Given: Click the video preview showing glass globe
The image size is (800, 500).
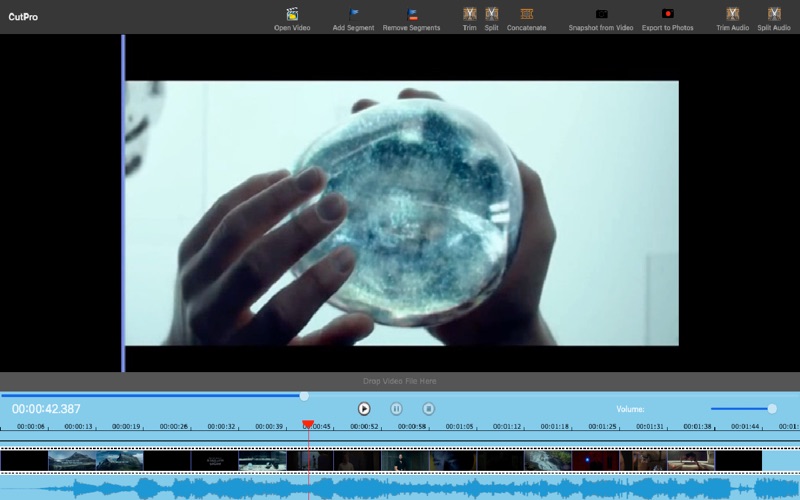Looking at the screenshot, I should pyautogui.click(x=402, y=213).
